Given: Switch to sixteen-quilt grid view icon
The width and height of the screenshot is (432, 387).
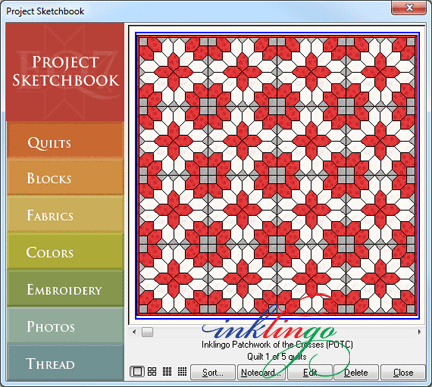Looking at the screenshot, I should pyautogui.click(x=182, y=372).
